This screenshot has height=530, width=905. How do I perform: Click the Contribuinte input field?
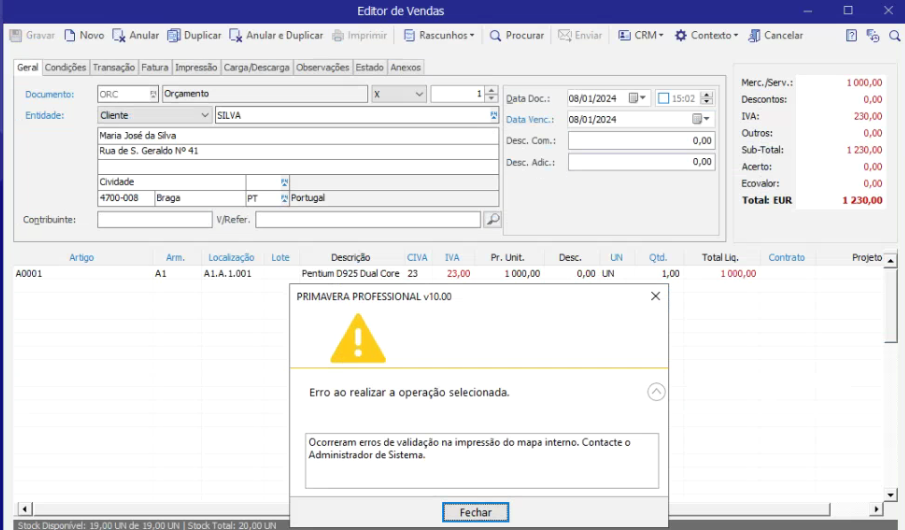[x=154, y=219]
